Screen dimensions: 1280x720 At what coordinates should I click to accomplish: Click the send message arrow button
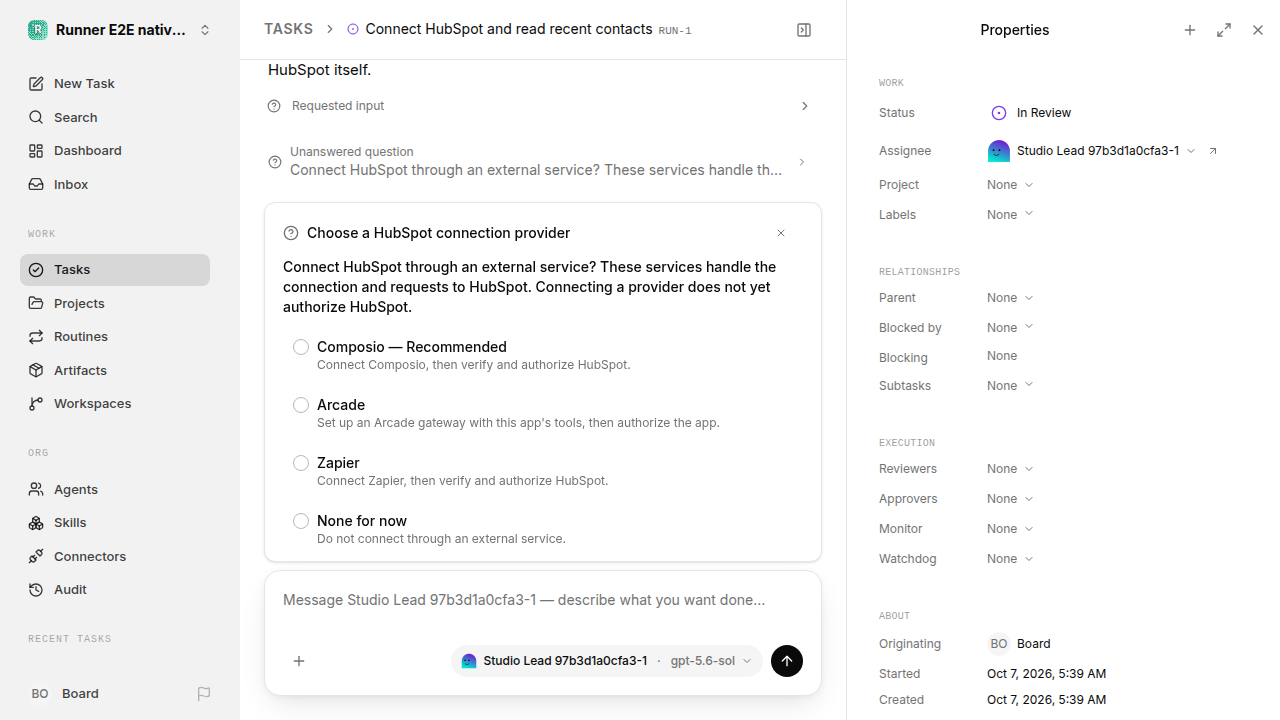pos(787,661)
